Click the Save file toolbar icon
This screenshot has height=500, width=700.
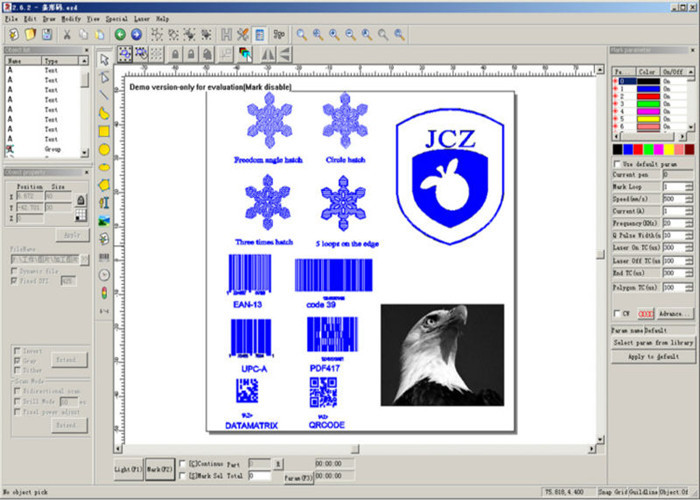tap(47, 34)
